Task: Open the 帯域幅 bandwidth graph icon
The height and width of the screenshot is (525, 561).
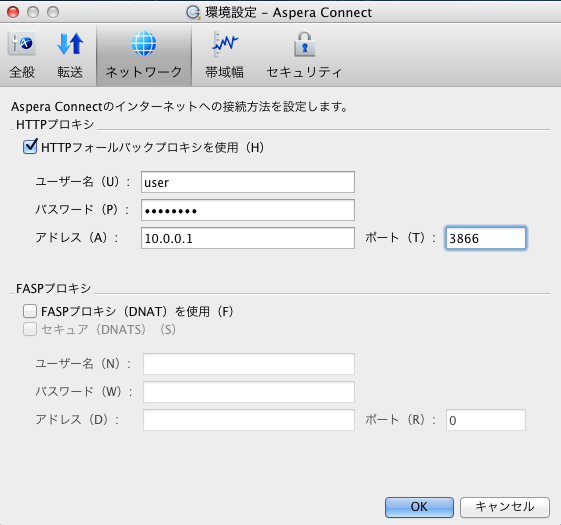Action: click(x=225, y=44)
